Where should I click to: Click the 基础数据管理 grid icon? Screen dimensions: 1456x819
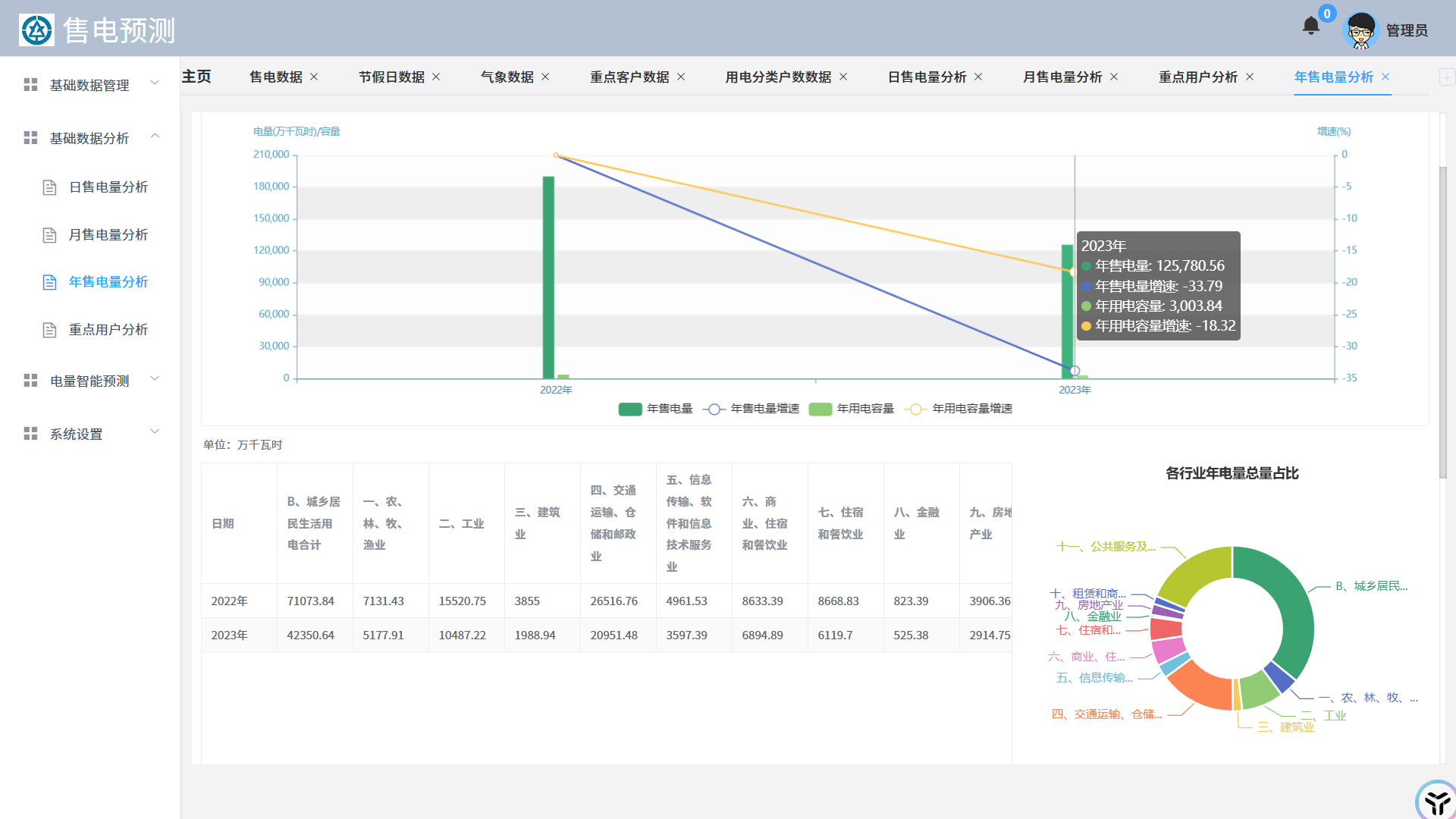click(30, 85)
